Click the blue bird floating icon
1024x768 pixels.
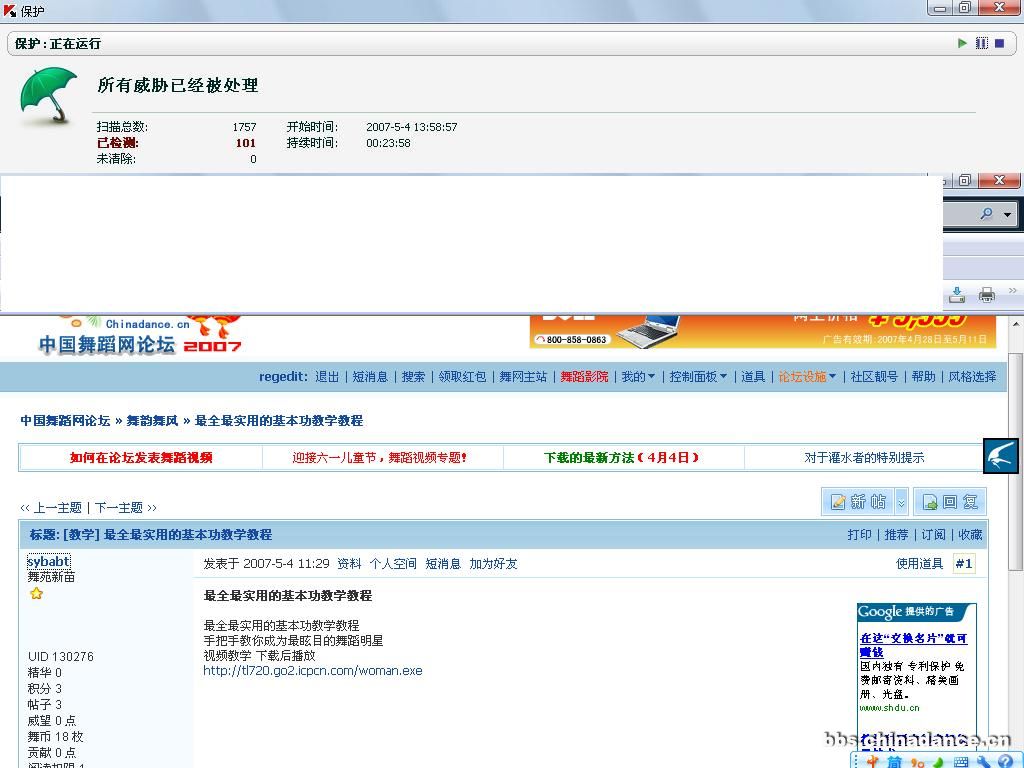(x=1001, y=455)
